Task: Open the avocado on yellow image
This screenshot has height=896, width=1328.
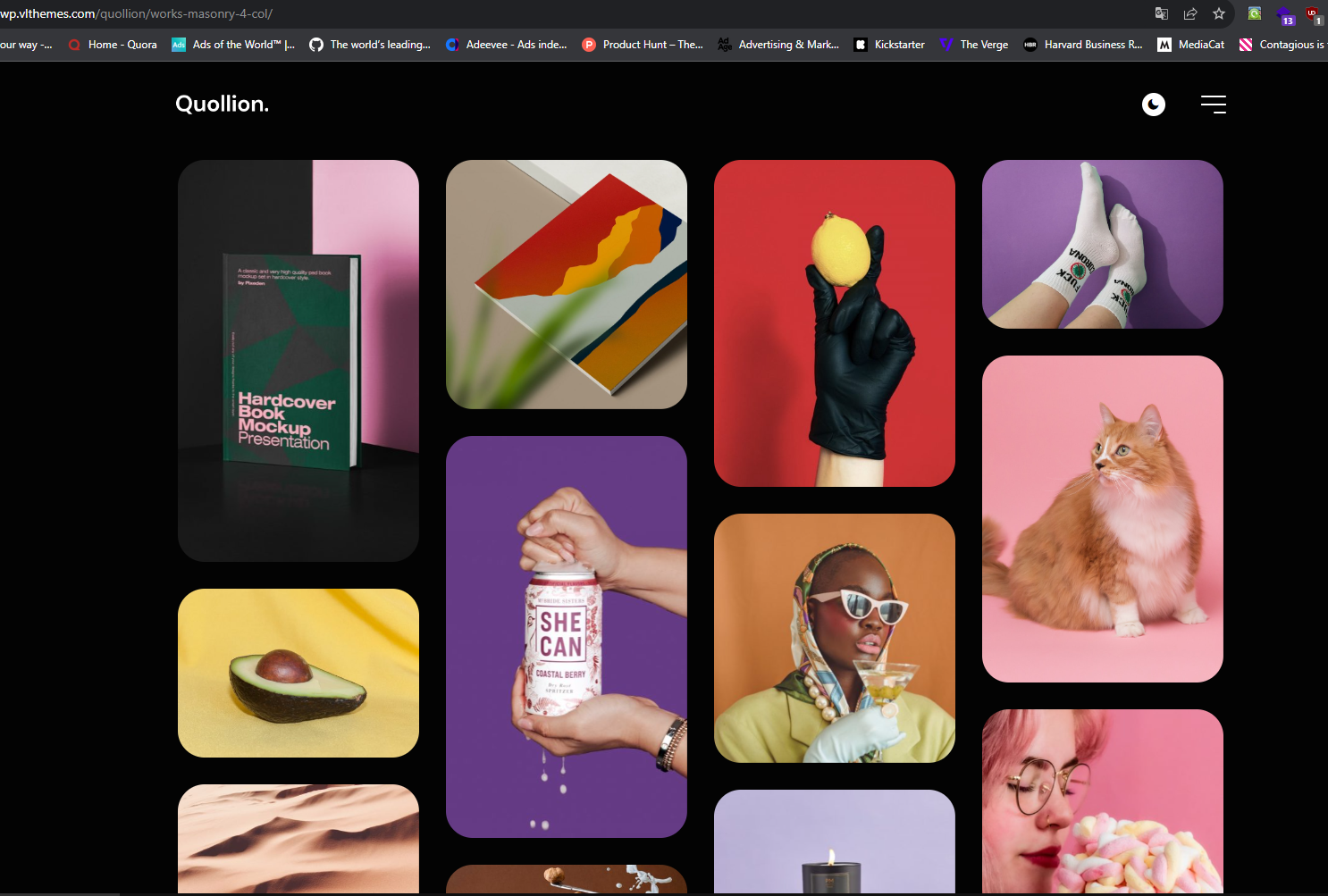Action: pyautogui.click(x=298, y=673)
